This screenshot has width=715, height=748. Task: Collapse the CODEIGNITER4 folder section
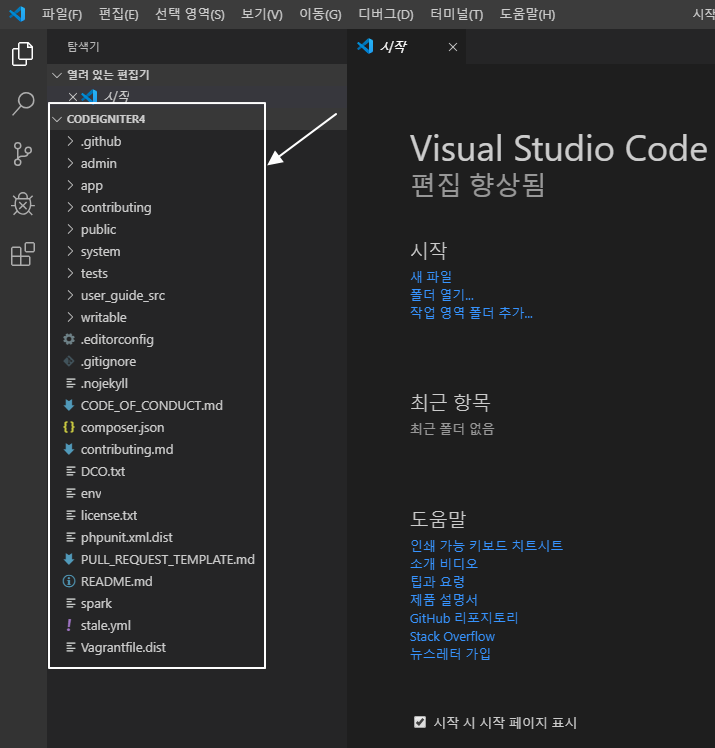point(57,119)
